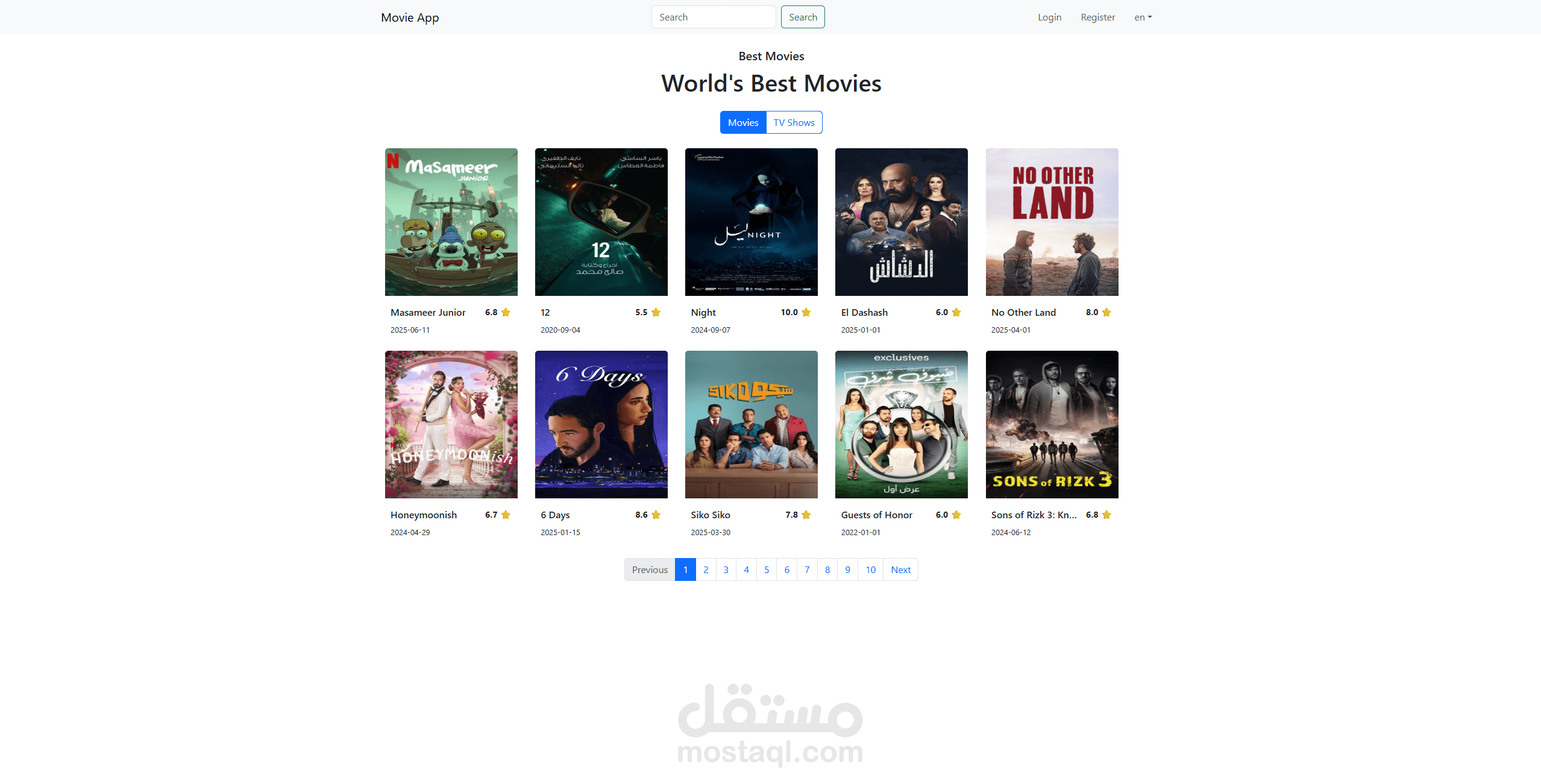Click the 2020-09-04 release date
The width and height of the screenshot is (1541, 784).
[560, 330]
